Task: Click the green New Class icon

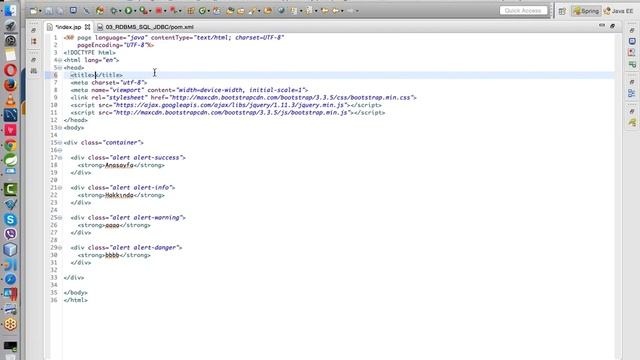Action: [x=202, y=11]
